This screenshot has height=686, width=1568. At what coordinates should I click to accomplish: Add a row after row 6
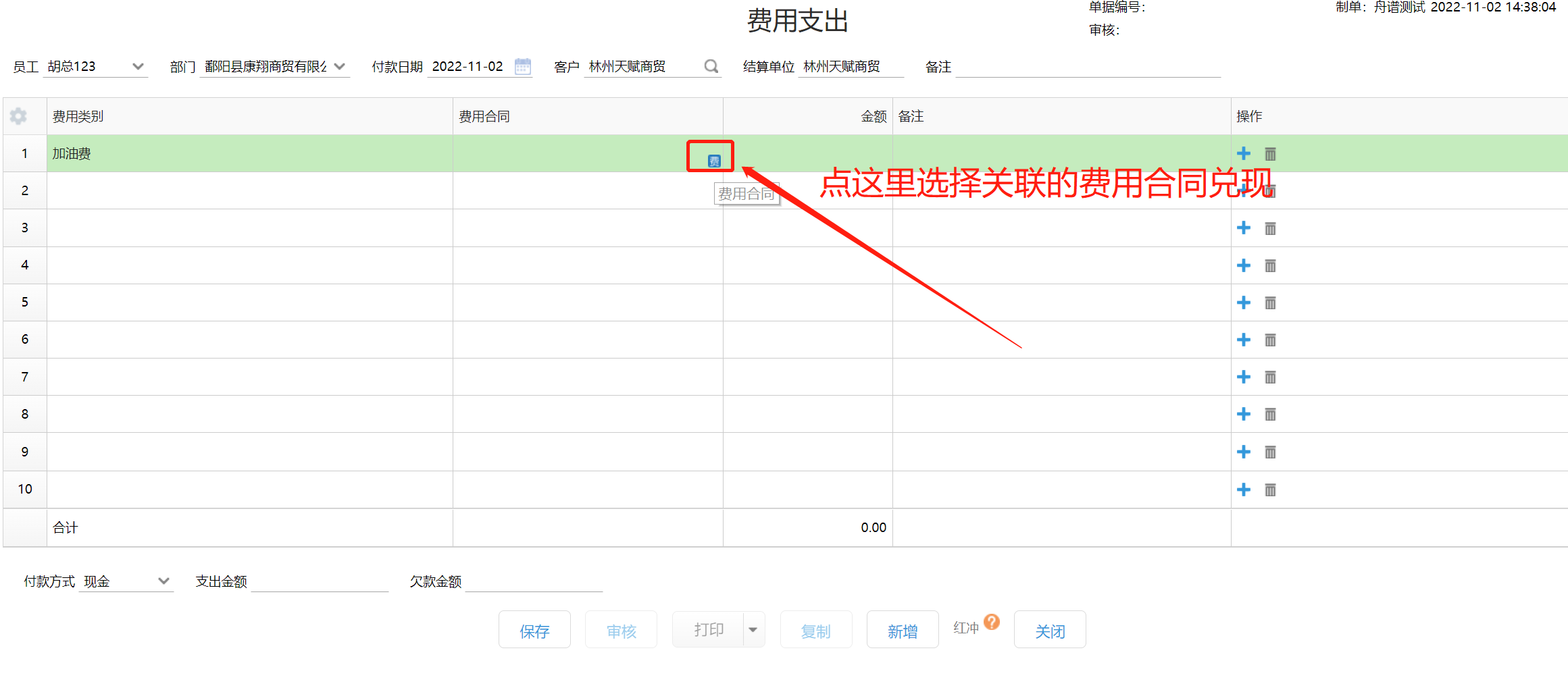point(1243,340)
